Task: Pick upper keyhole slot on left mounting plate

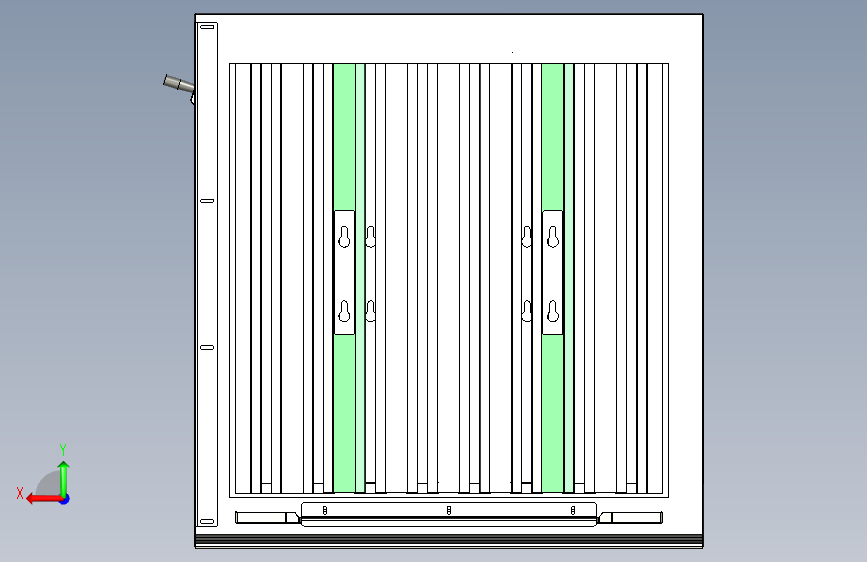Action: pos(344,237)
